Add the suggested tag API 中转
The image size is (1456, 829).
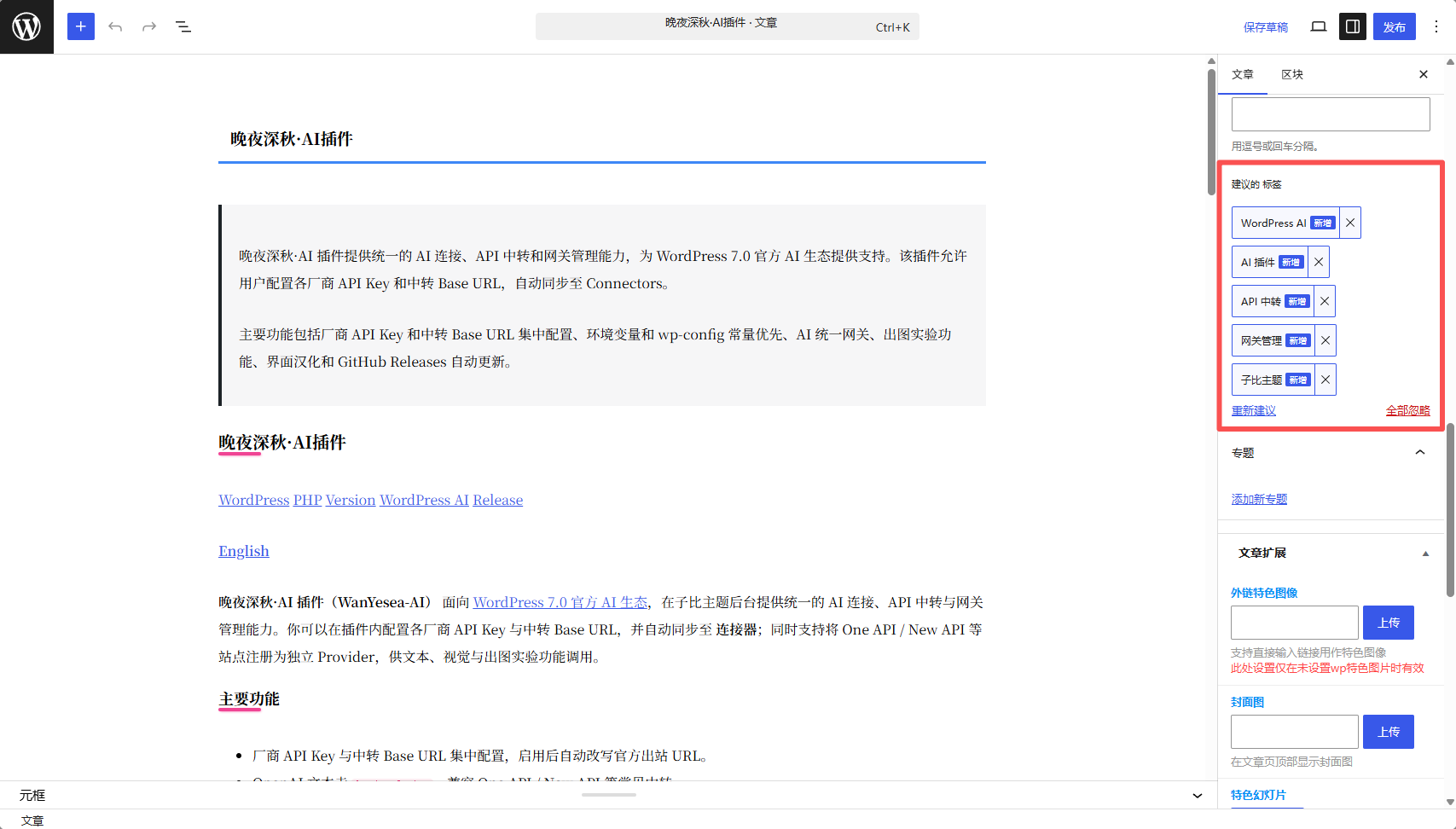(1273, 301)
